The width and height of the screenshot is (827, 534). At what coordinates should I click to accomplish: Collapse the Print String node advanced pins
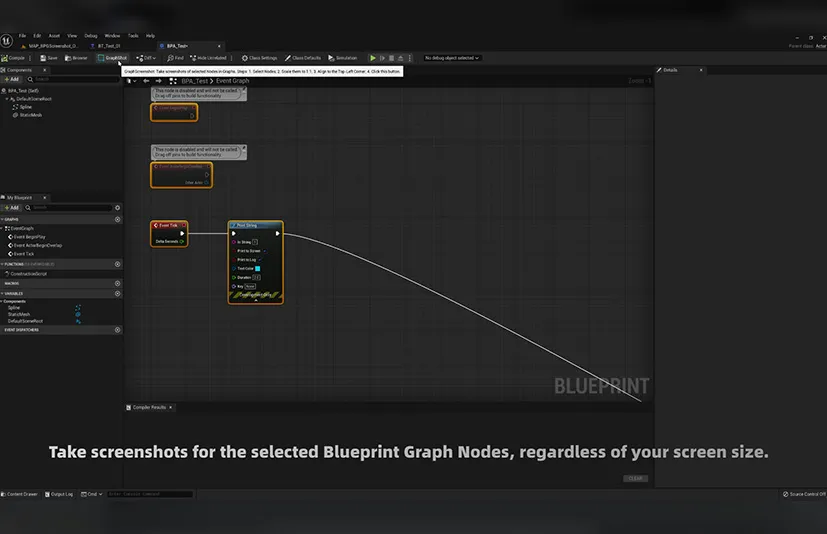click(256, 300)
